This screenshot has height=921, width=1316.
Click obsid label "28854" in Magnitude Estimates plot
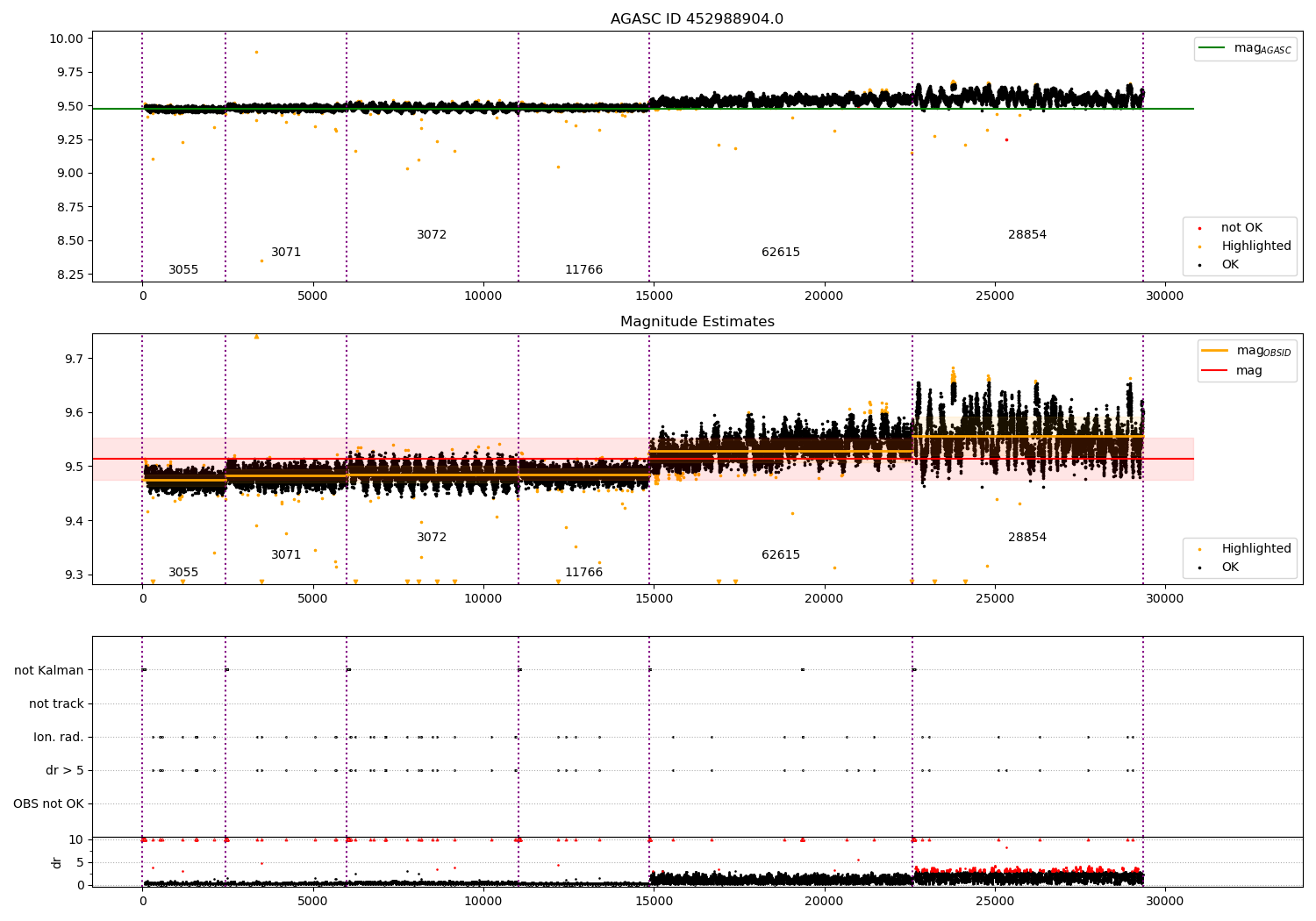1027,538
